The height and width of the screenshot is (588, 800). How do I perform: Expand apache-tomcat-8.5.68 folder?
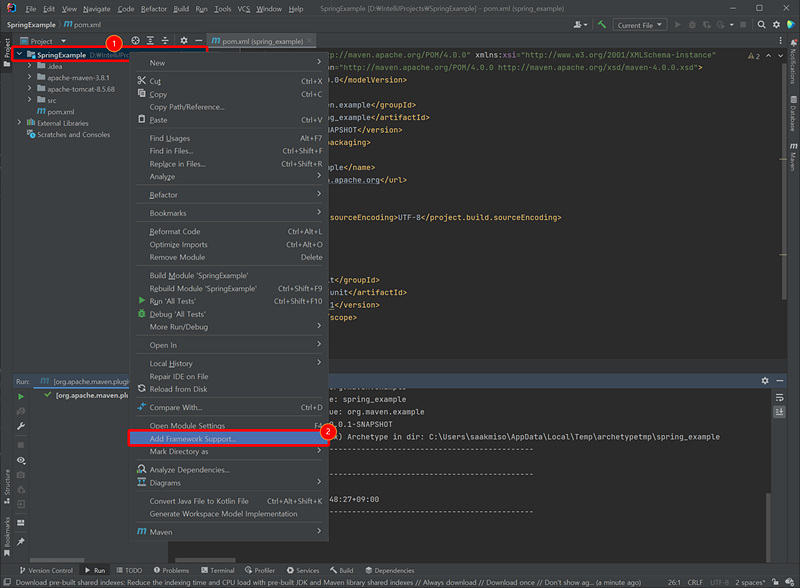(30, 88)
